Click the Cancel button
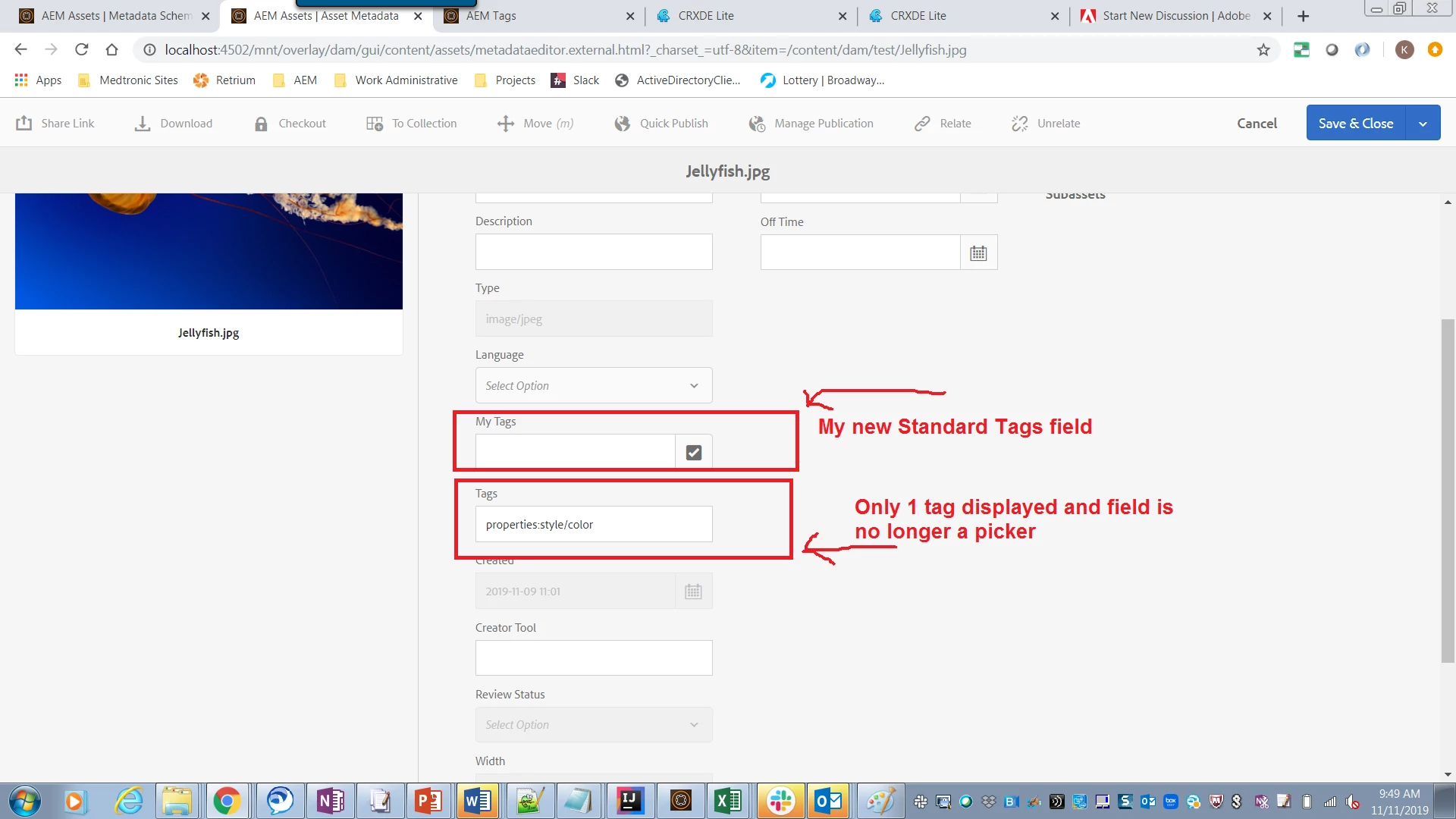The image size is (1456, 819). point(1257,124)
